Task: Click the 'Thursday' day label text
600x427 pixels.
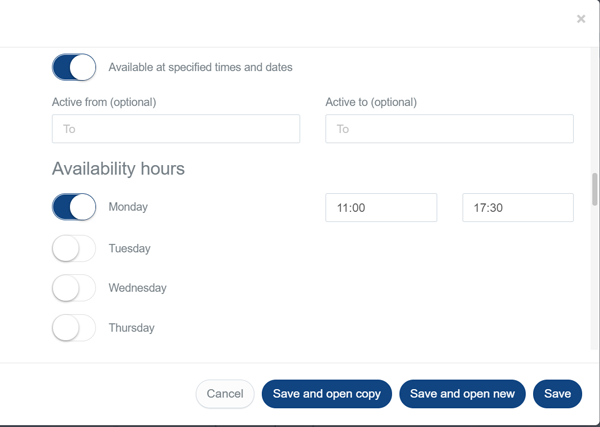Action: coord(132,328)
